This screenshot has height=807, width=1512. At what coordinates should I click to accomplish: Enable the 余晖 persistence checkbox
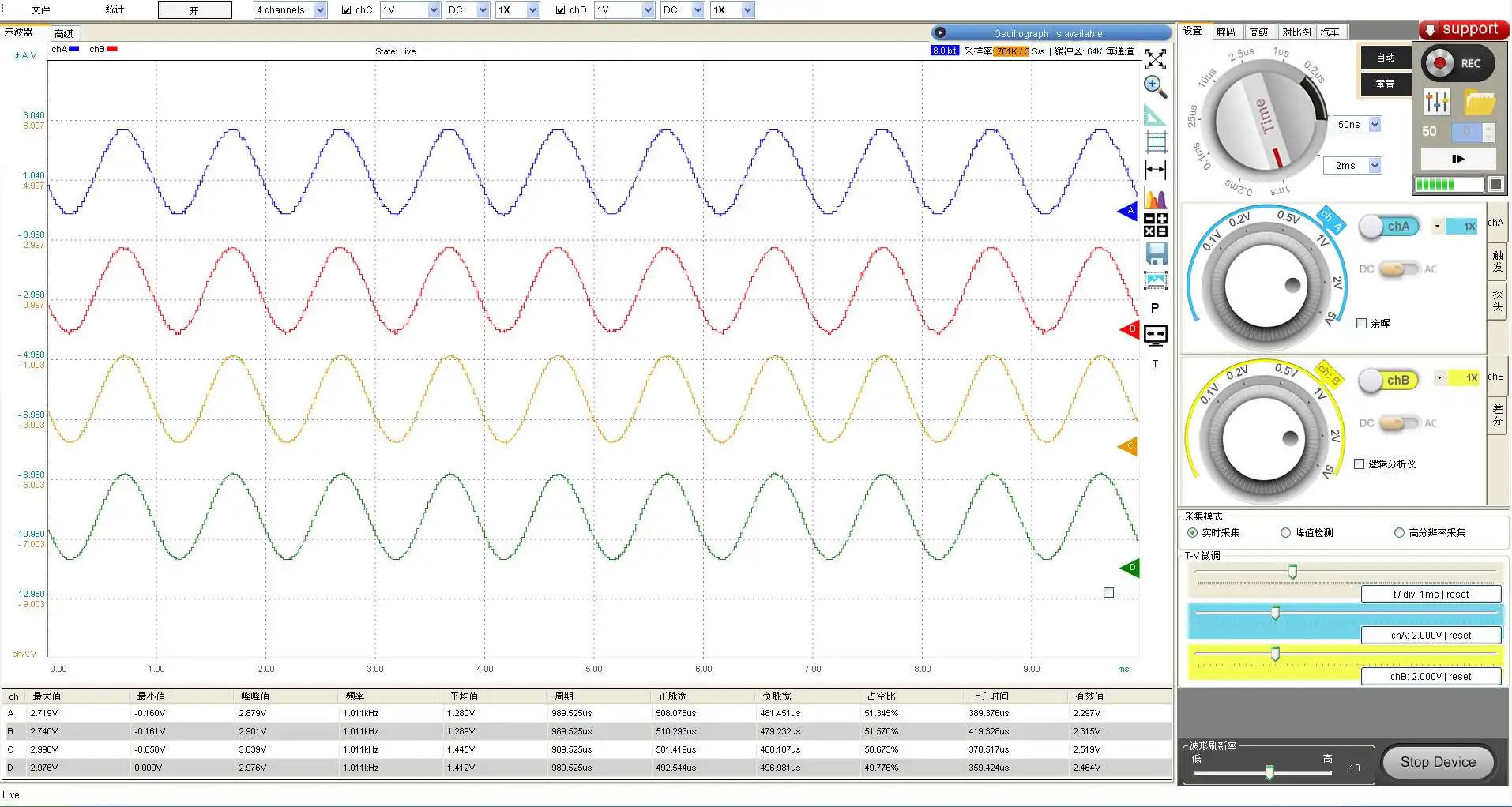click(1361, 324)
